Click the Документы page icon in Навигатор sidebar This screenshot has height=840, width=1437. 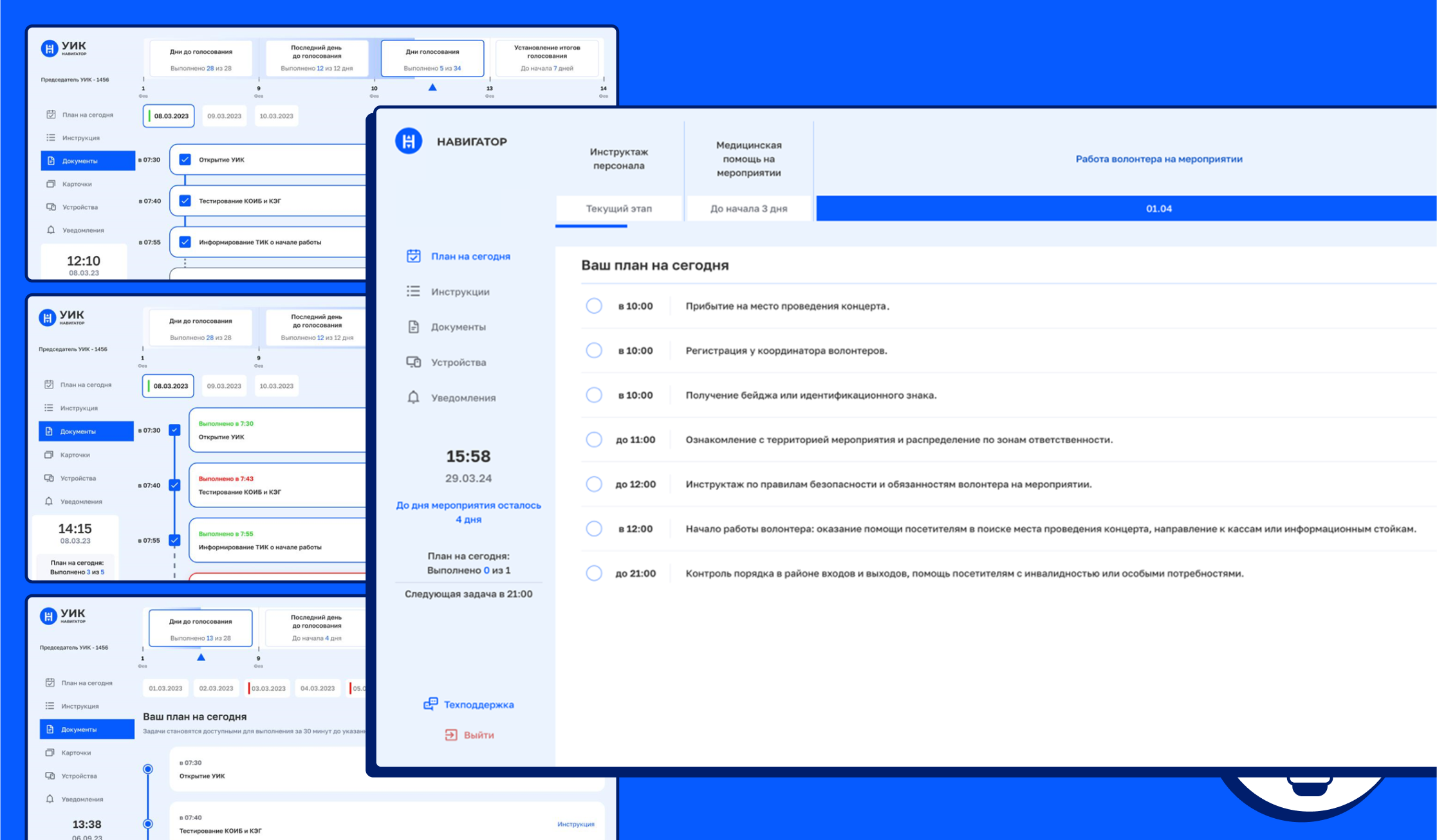[413, 327]
